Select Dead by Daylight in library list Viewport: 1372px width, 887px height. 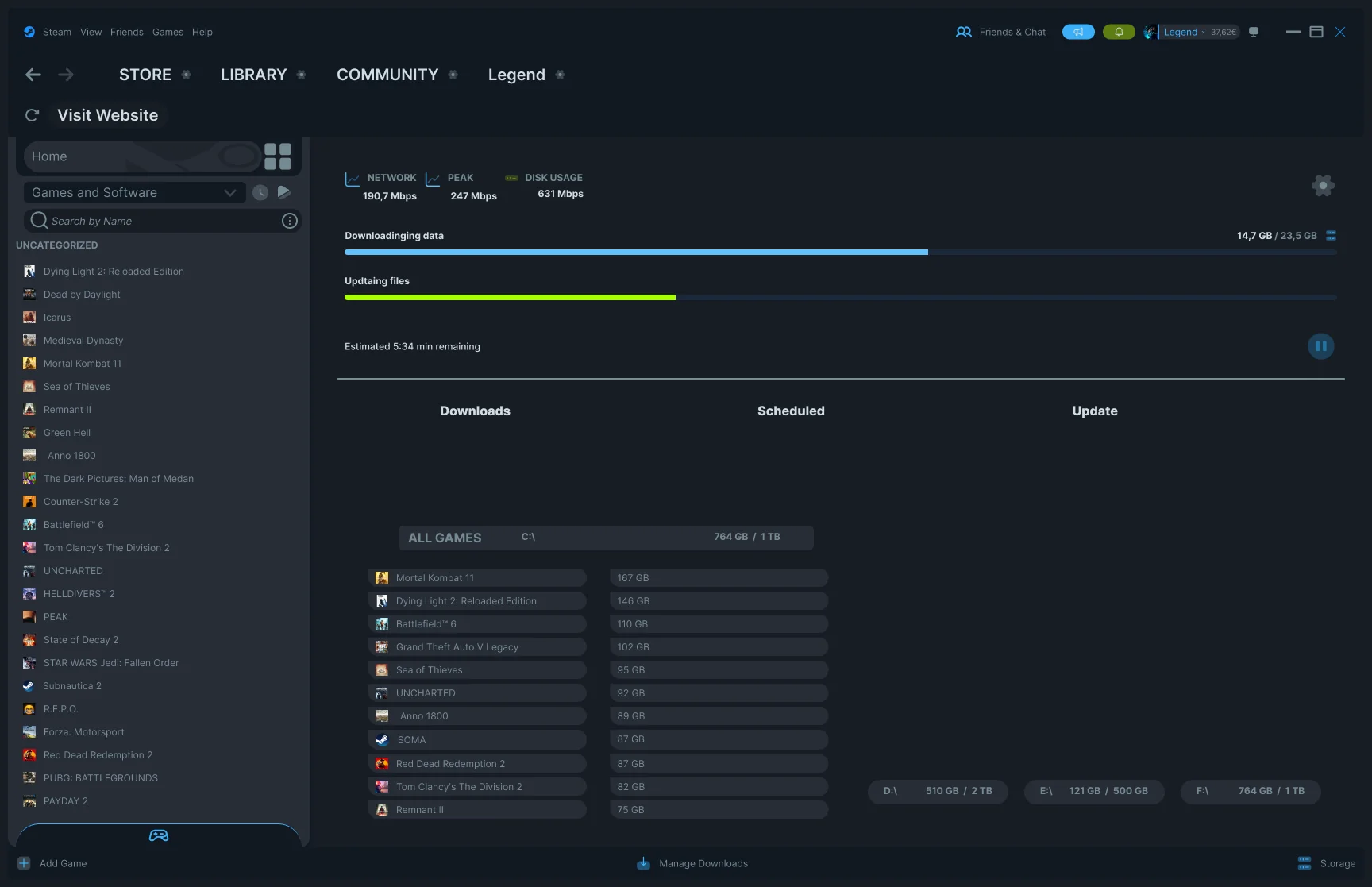pos(82,295)
